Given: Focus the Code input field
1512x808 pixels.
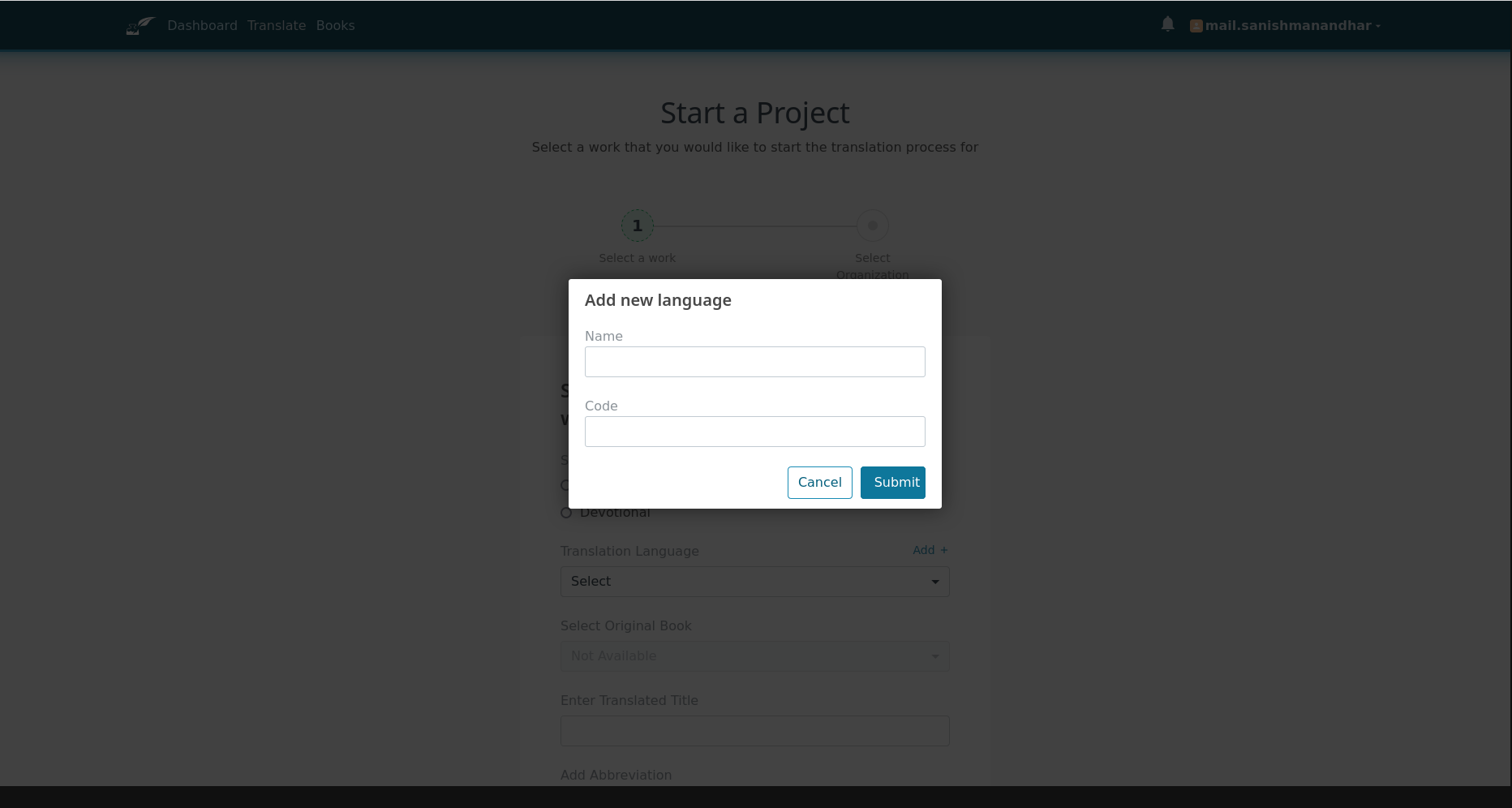Looking at the screenshot, I should [x=754, y=432].
